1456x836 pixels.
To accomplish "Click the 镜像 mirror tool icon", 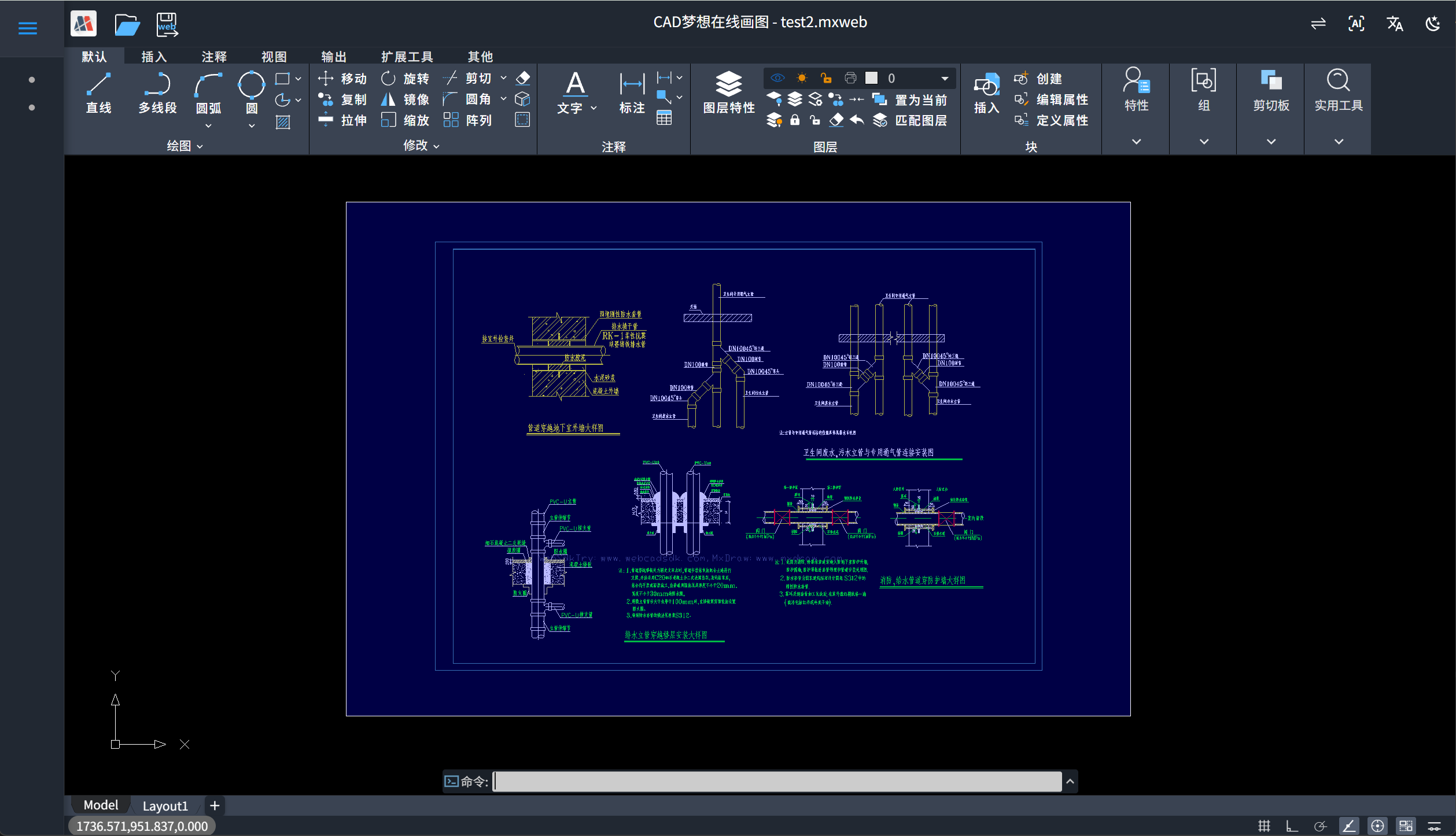I will (388, 99).
